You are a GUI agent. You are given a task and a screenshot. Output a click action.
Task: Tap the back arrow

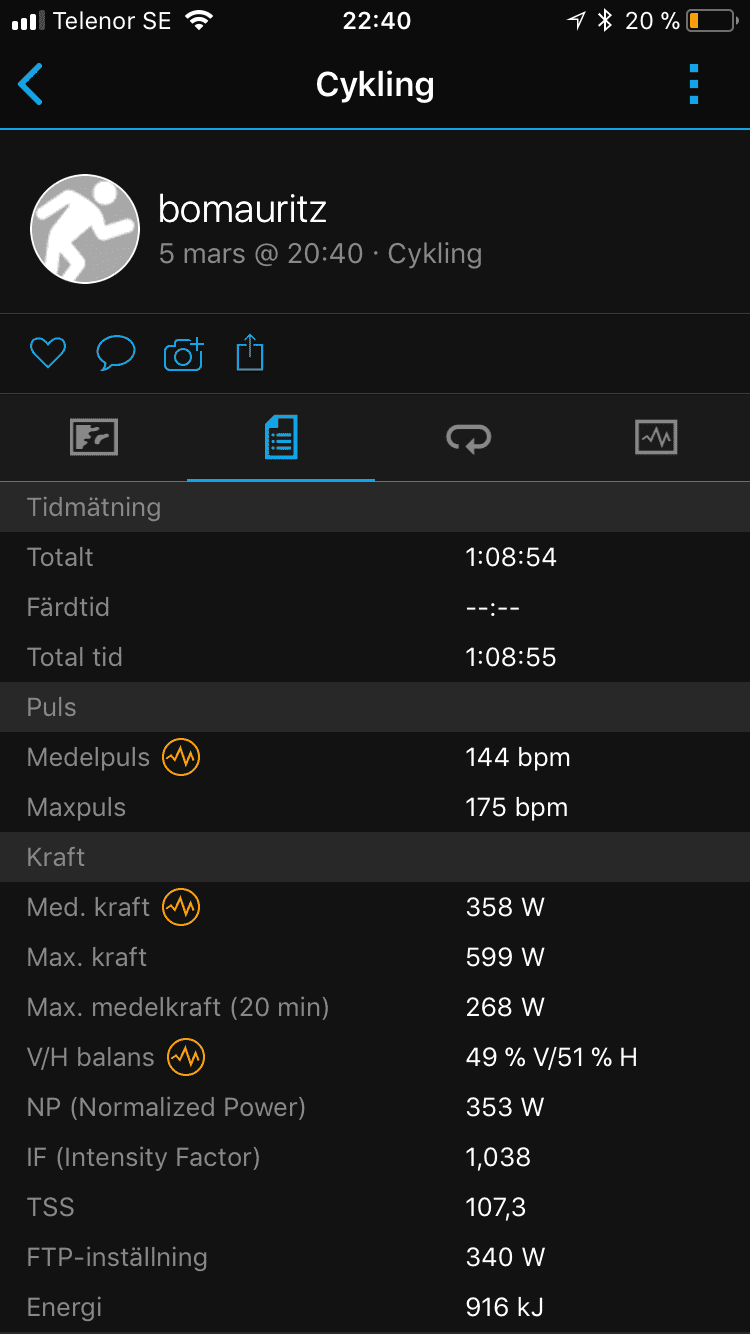pos(31,85)
